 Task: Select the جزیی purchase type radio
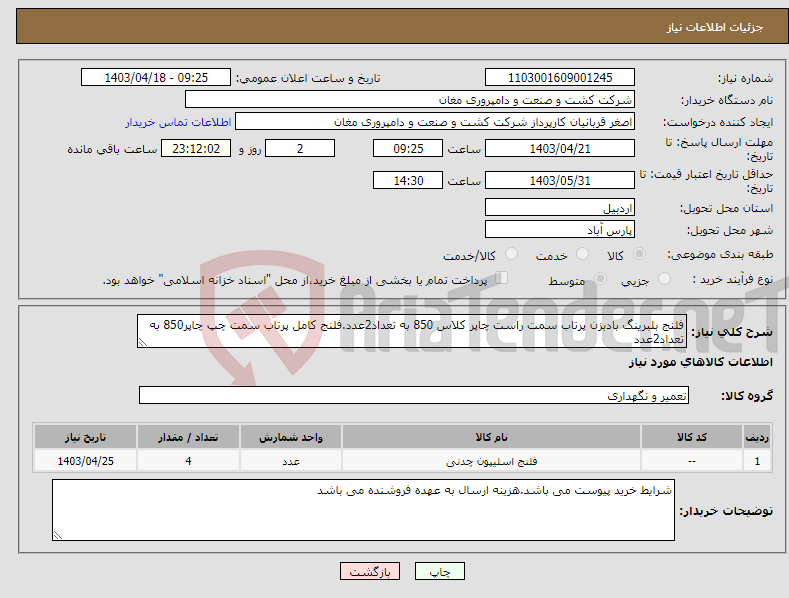coord(664,278)
